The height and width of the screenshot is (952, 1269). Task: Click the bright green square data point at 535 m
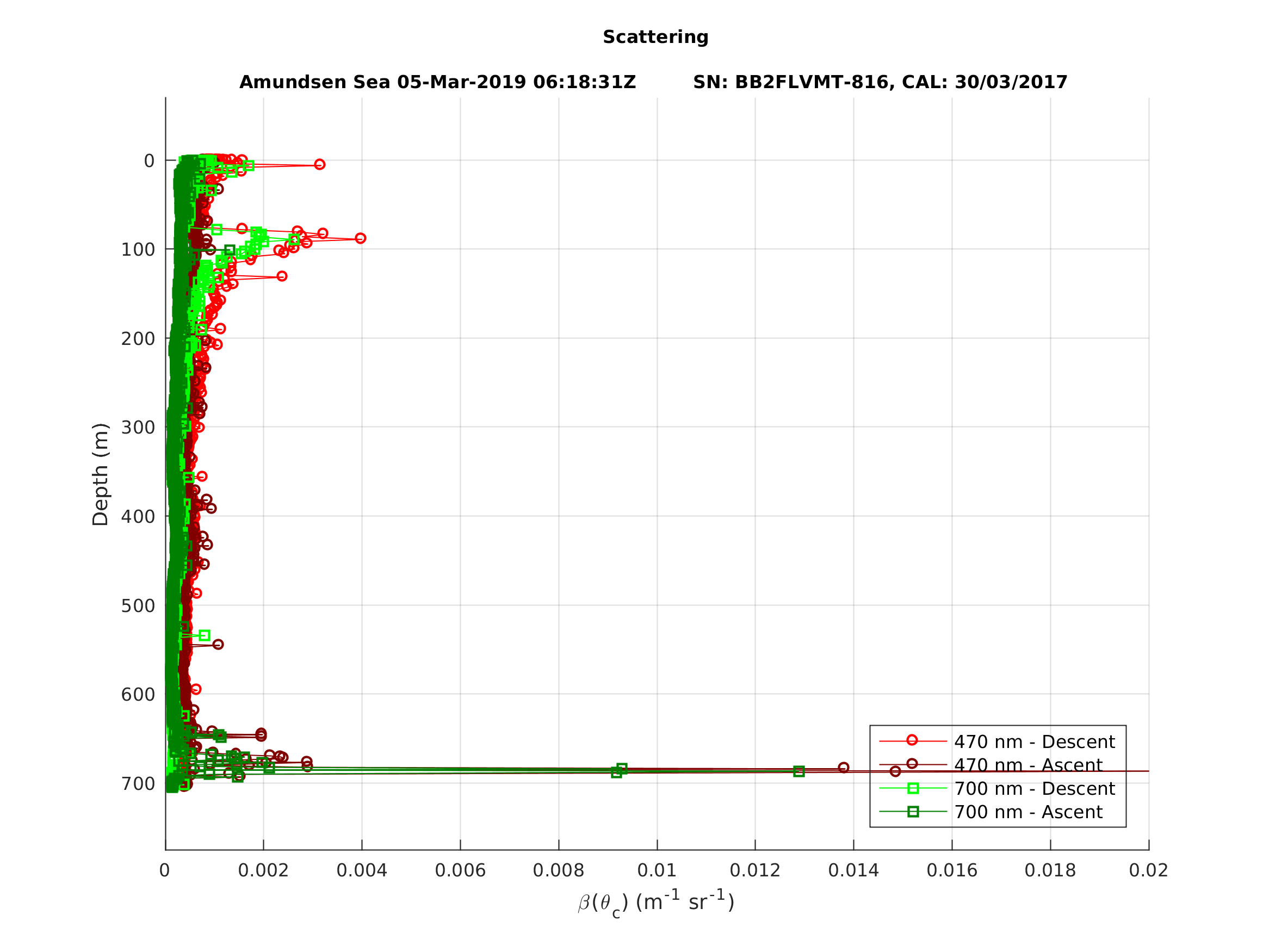[204, 635]
